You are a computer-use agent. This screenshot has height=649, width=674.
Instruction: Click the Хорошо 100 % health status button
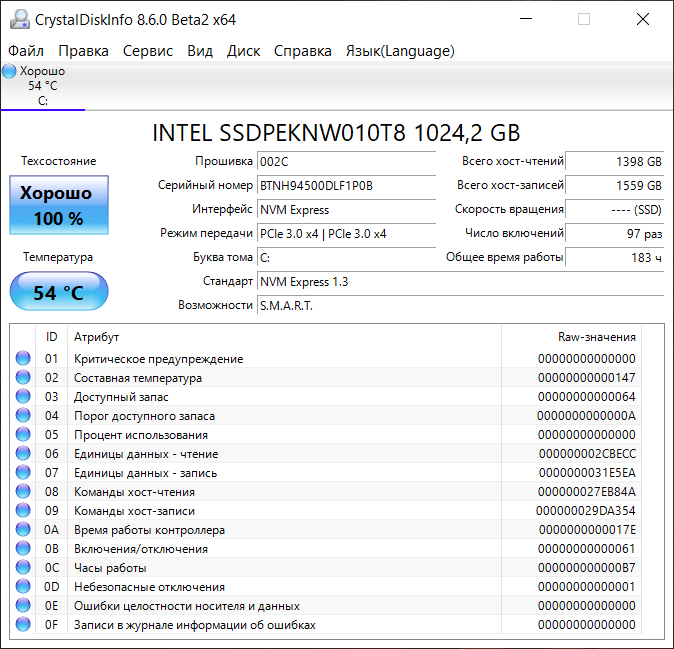pos(58,206)
